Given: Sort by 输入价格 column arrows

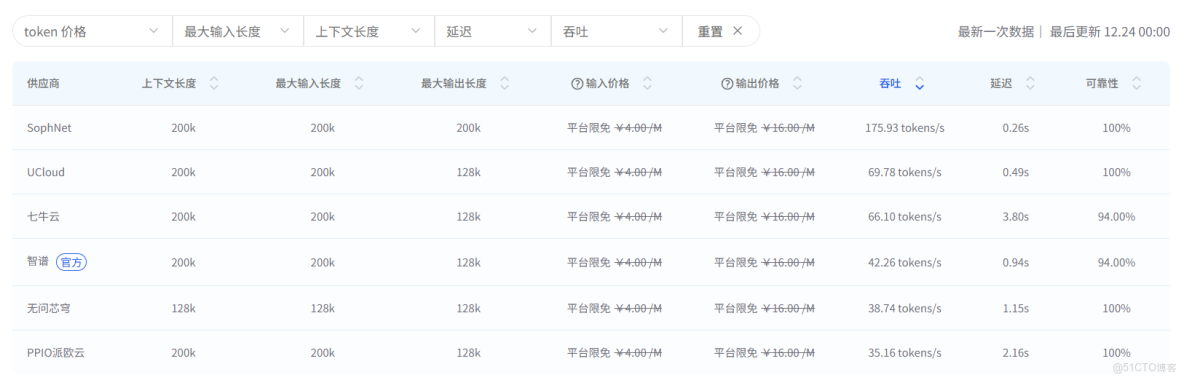Looking at the screenshot, I should (x=647, y=84).
